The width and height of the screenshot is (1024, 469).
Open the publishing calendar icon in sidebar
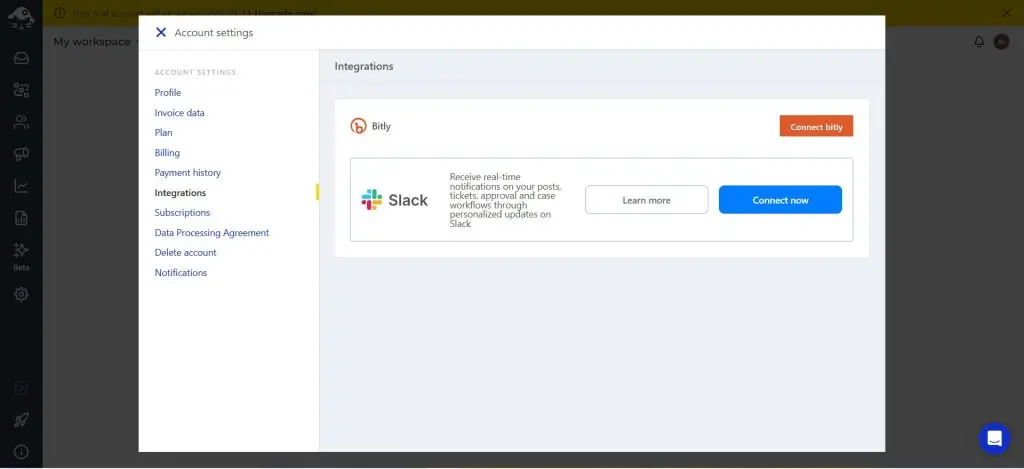point(21,89)
